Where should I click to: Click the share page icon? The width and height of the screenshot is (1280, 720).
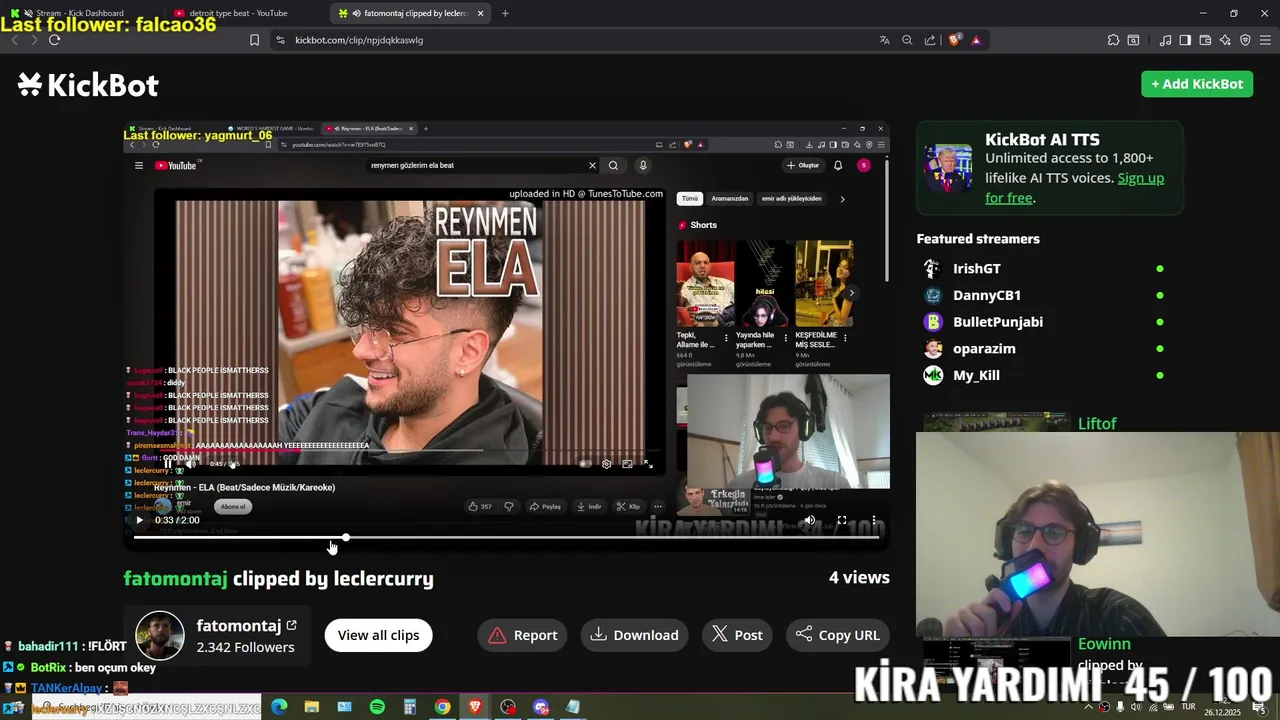pos(930,40)
